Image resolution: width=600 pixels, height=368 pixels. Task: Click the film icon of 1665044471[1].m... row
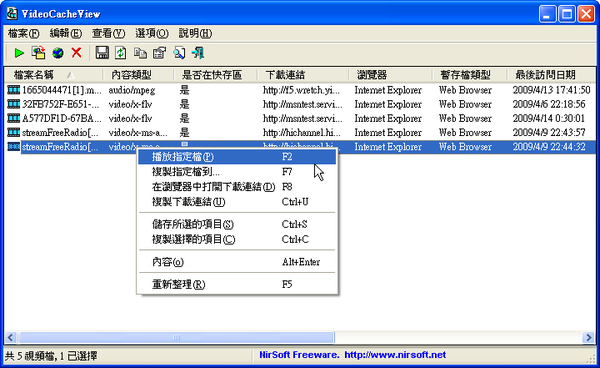14,90
